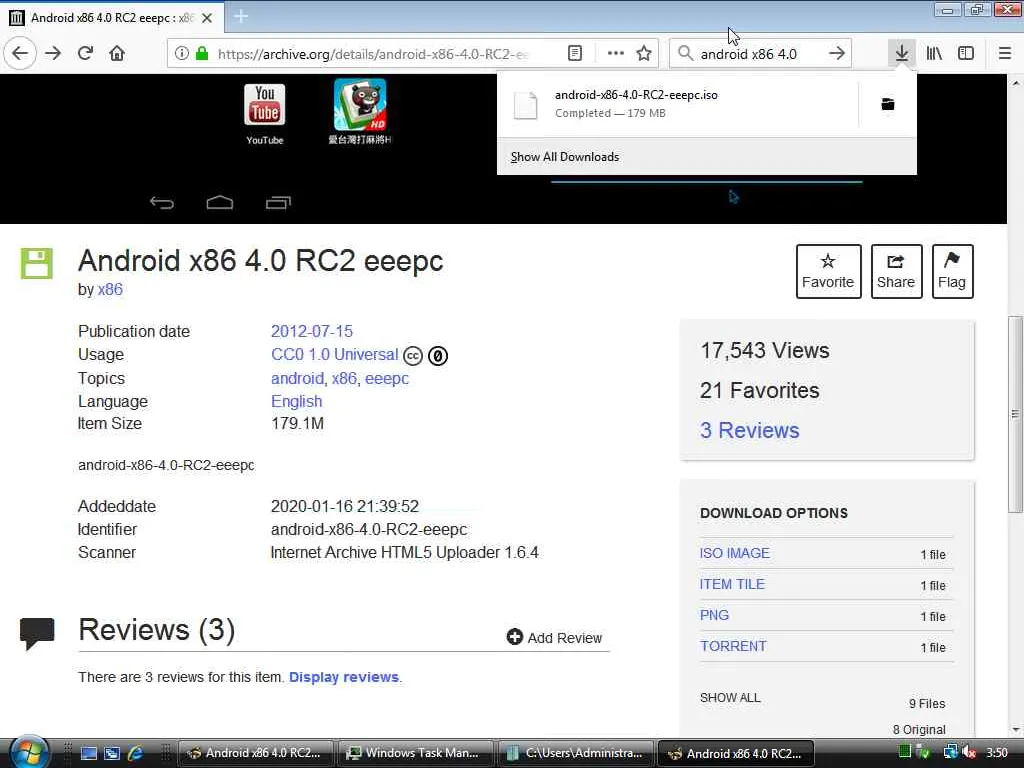
Task: Open PNG download option
Action: 714,615
